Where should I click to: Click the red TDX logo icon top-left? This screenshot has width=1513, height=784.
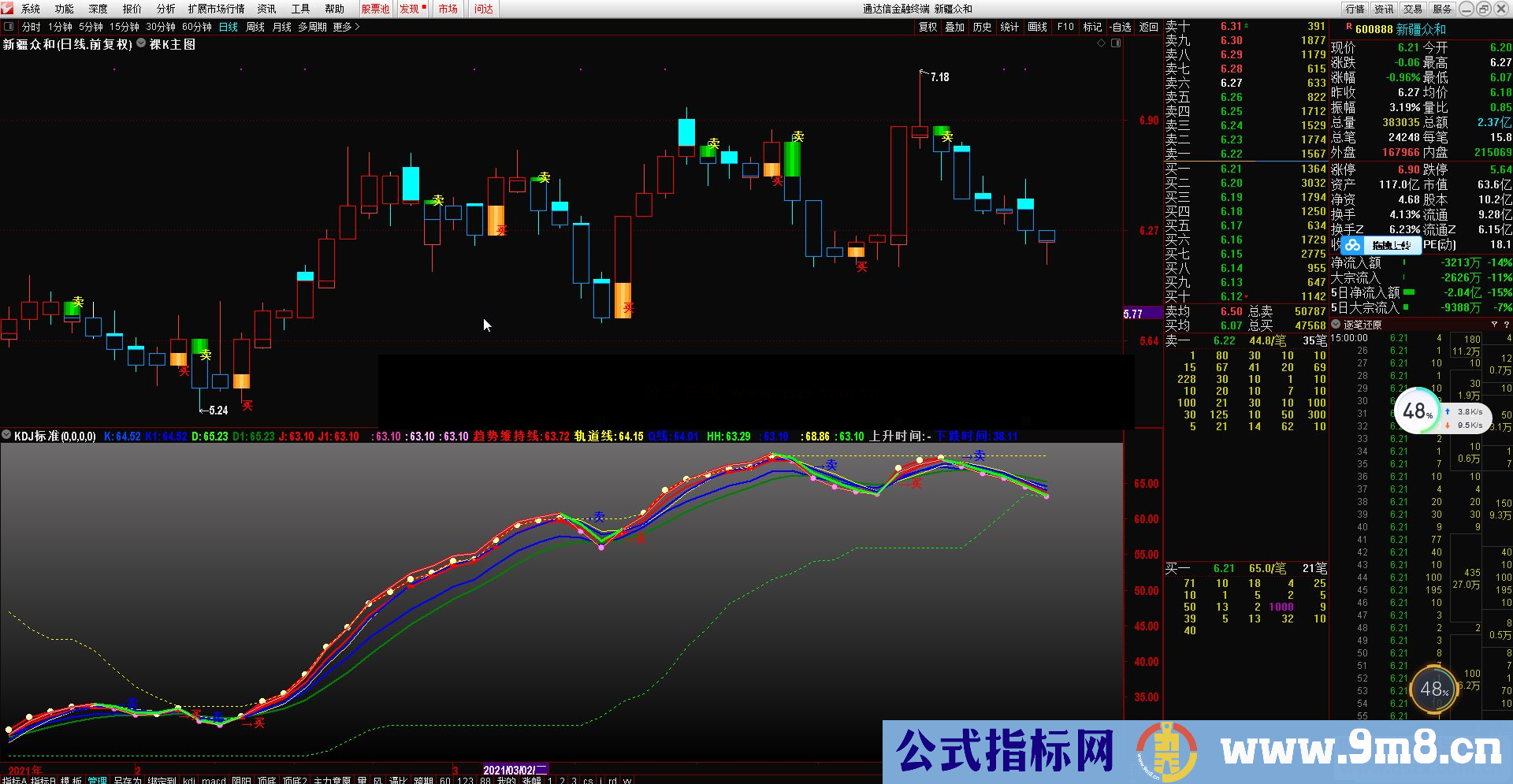[7, 9]
